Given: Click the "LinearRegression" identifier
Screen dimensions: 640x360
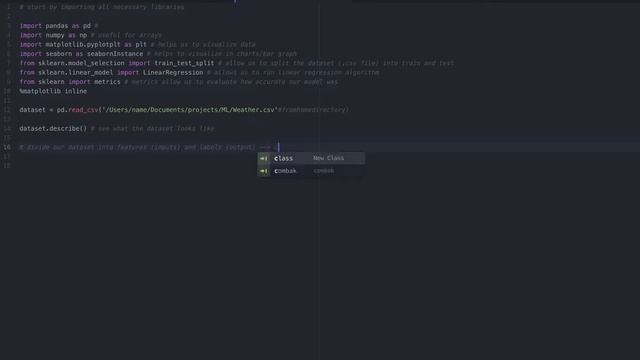Looking at the screenshot, I should (173, 73).
